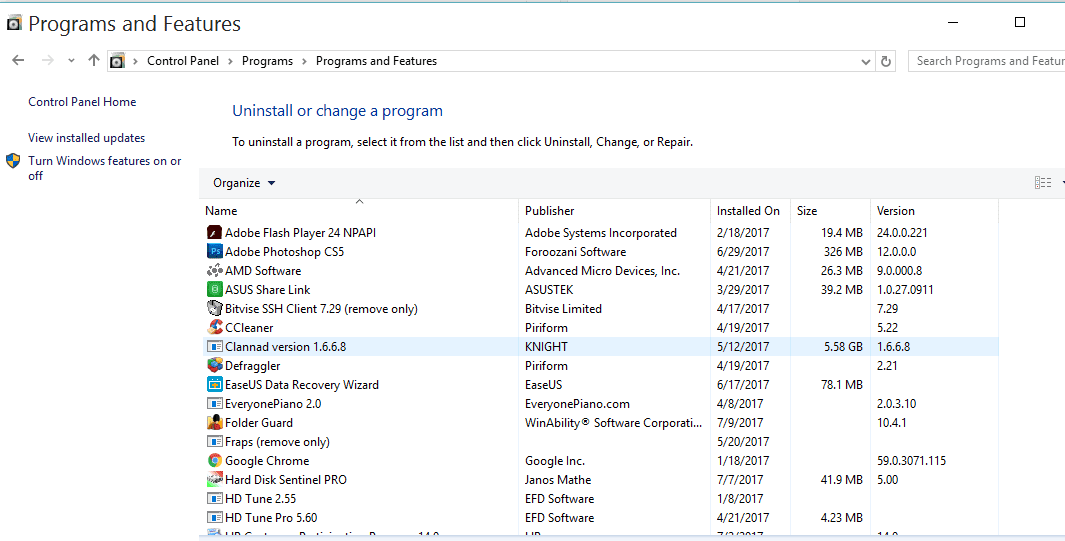
Task: Sort by the Publisher column header
Action: pyautogui.click(x=615, y=210)
